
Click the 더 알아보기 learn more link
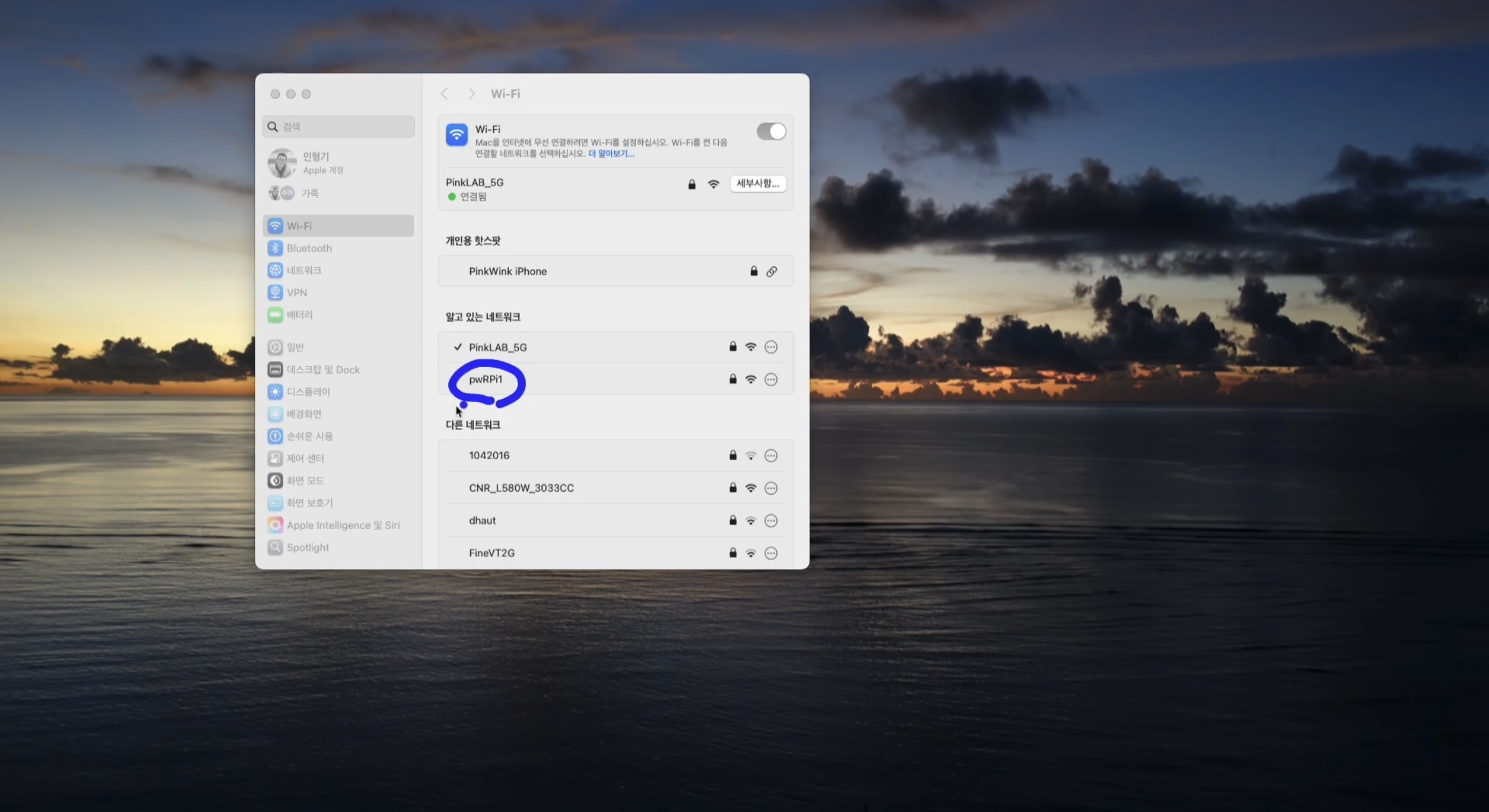click(x=611, y=153)
